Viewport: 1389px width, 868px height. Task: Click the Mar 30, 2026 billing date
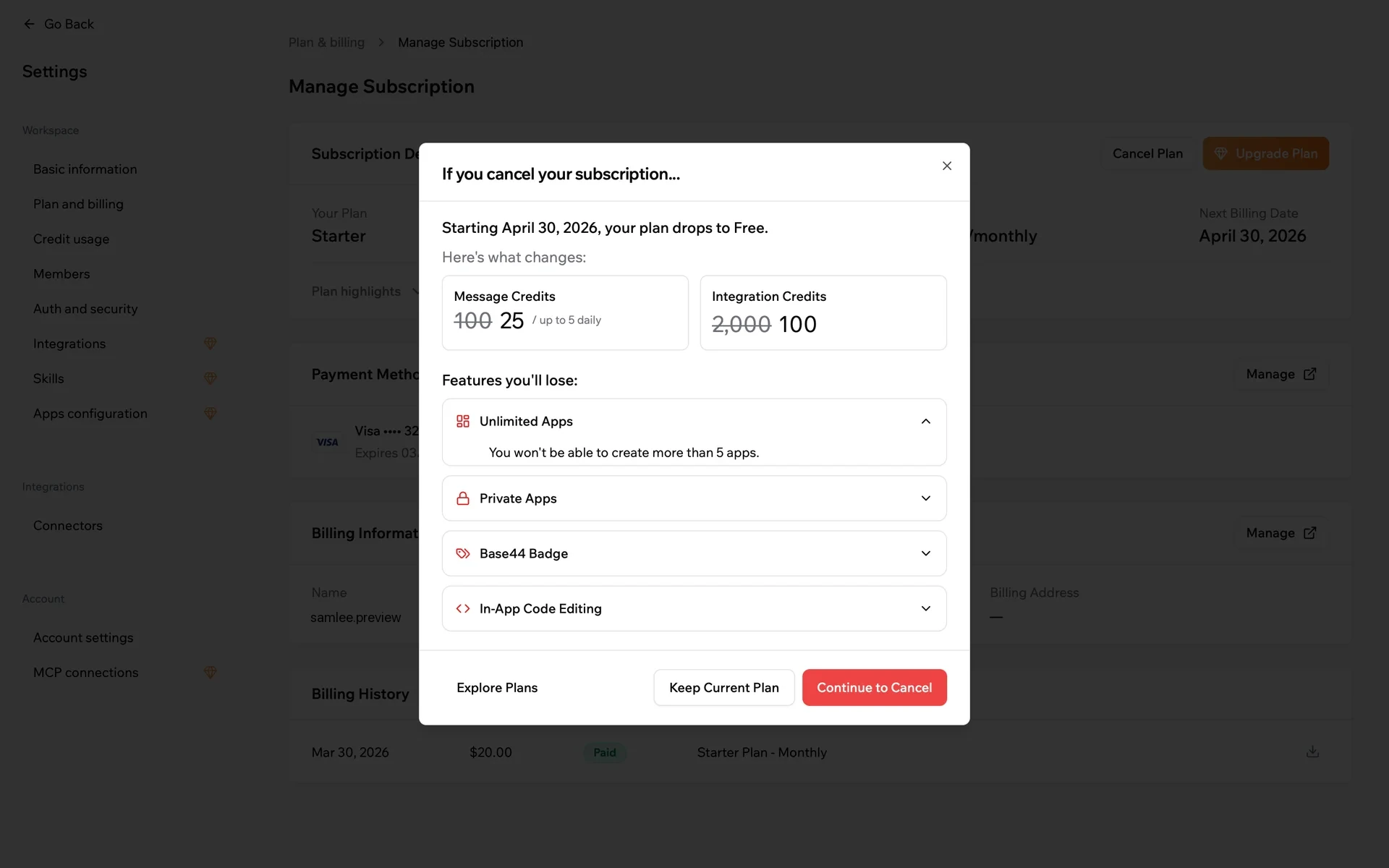pos(350,752)
